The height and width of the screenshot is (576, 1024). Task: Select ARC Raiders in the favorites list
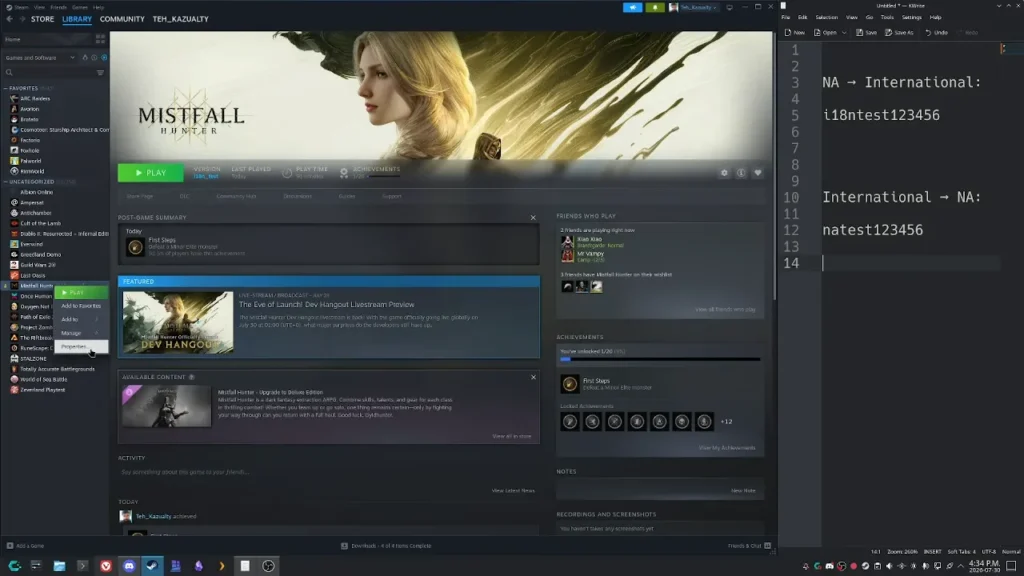[35, 99]
